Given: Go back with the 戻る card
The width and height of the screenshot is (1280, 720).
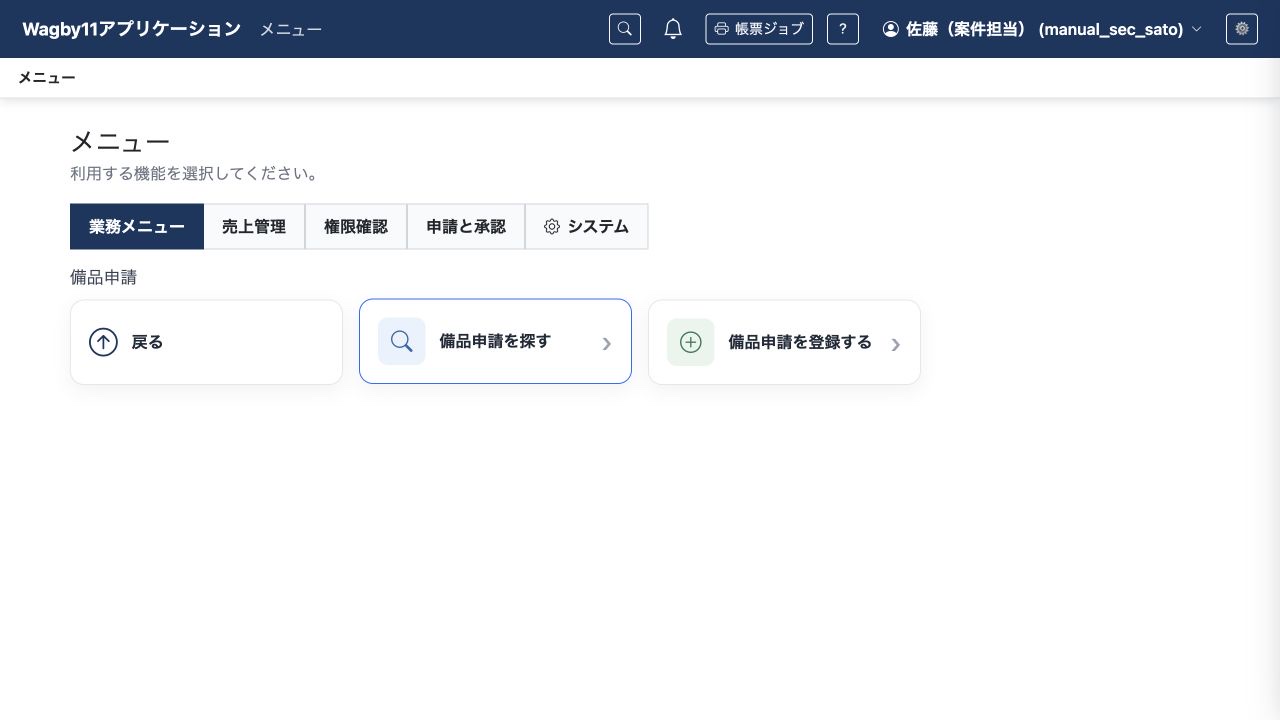Looking at the screenshot, I should tap(206, 342).
